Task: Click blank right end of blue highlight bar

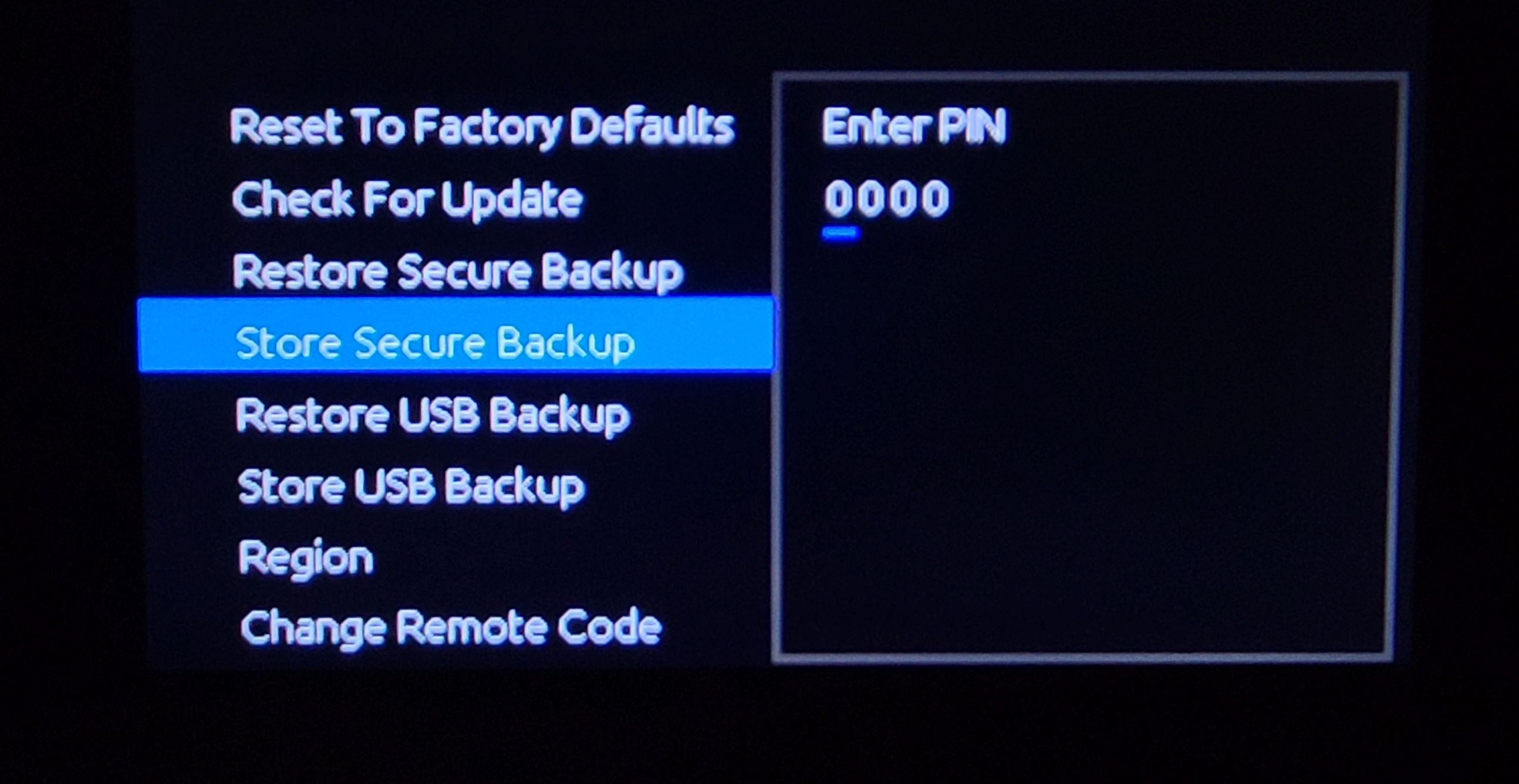Action: [705, 334]
